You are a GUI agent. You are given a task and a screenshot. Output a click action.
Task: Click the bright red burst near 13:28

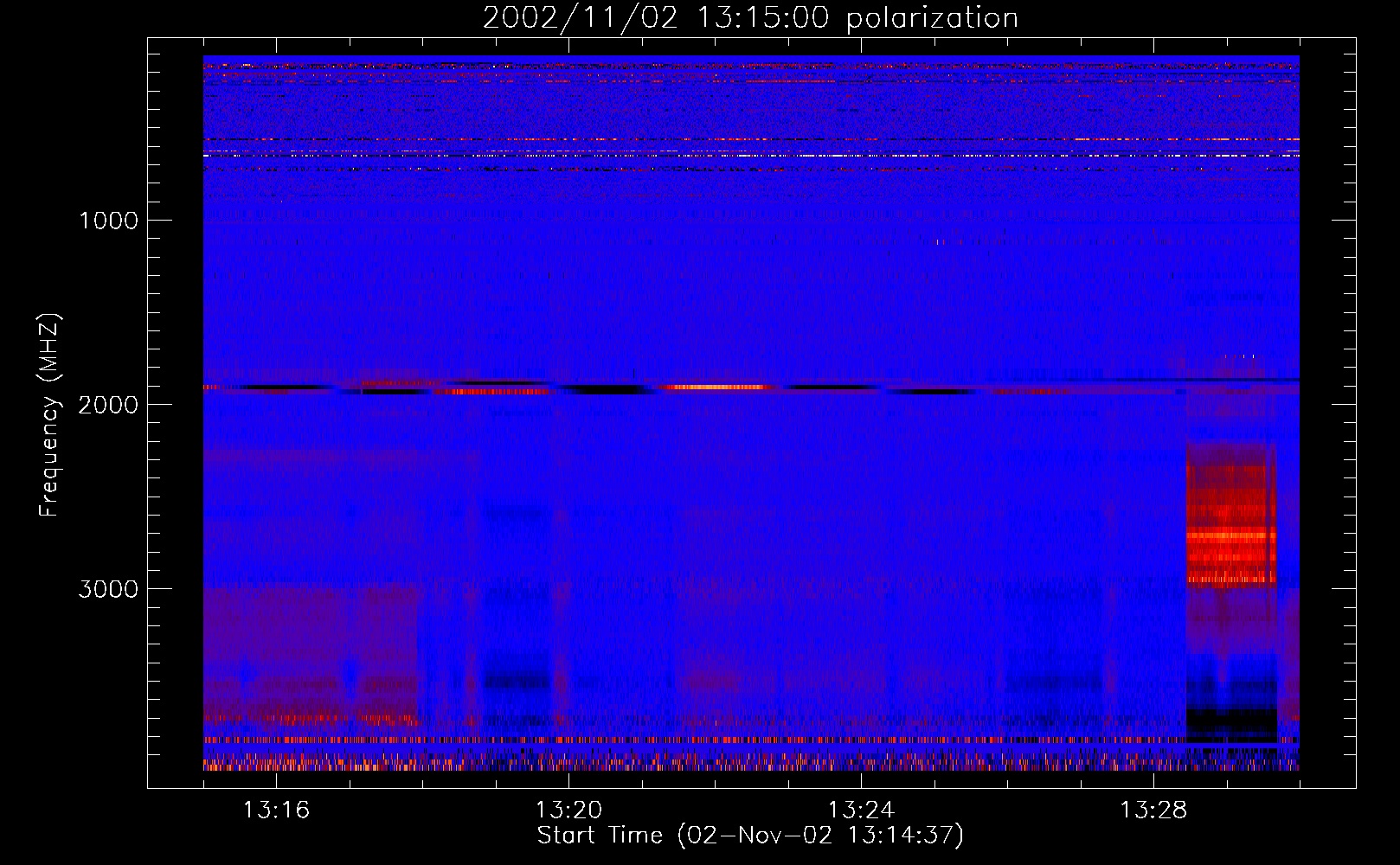coord(1231,516)
